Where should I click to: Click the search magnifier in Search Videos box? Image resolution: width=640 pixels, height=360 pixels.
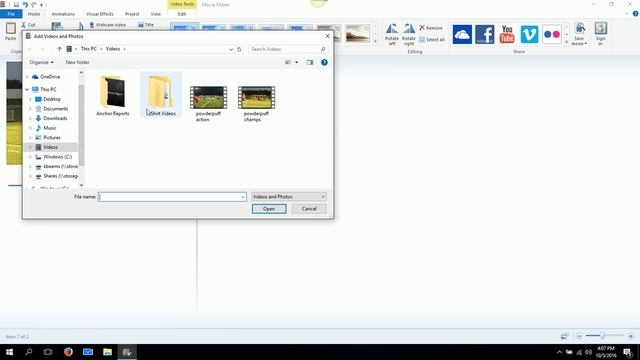[323, 49]
